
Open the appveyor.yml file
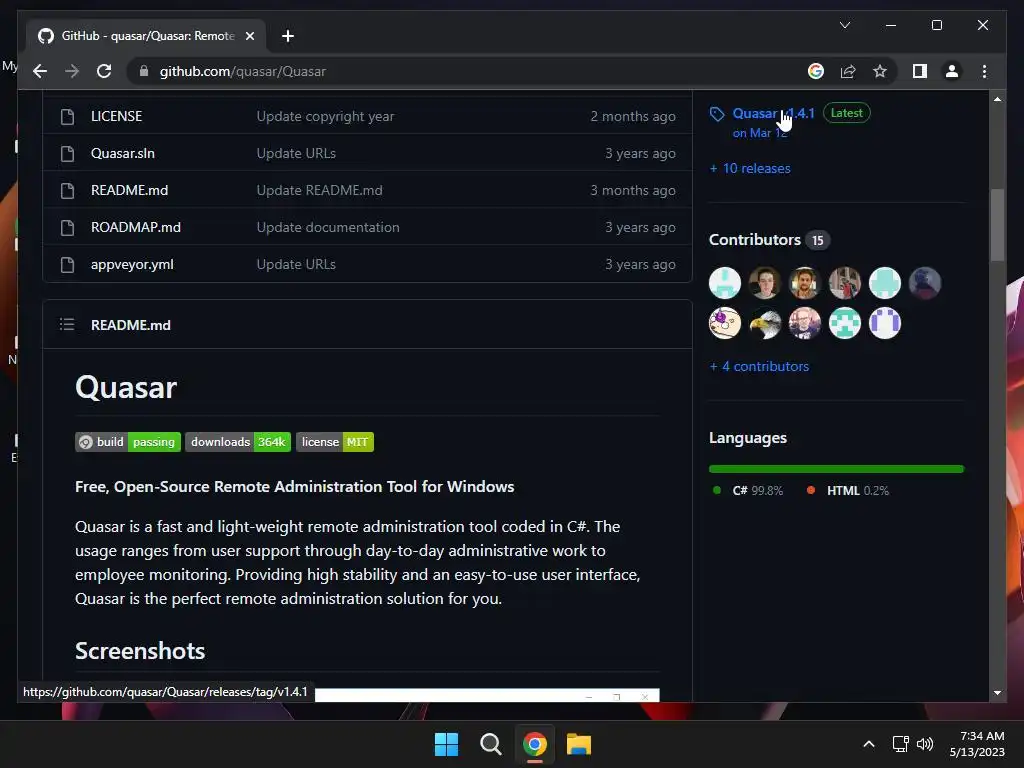click(132, 264)
